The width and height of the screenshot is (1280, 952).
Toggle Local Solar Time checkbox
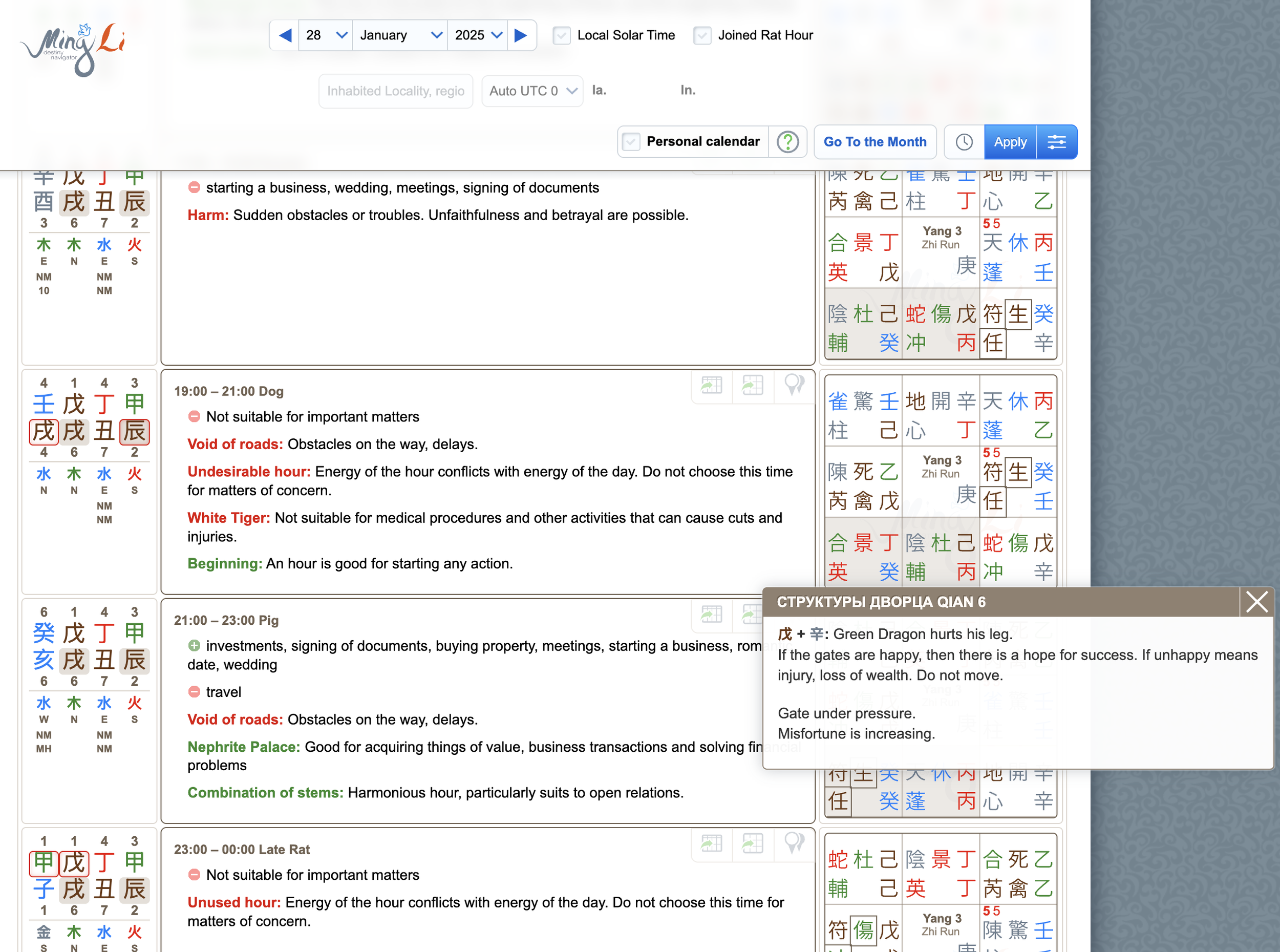(561, 35)
